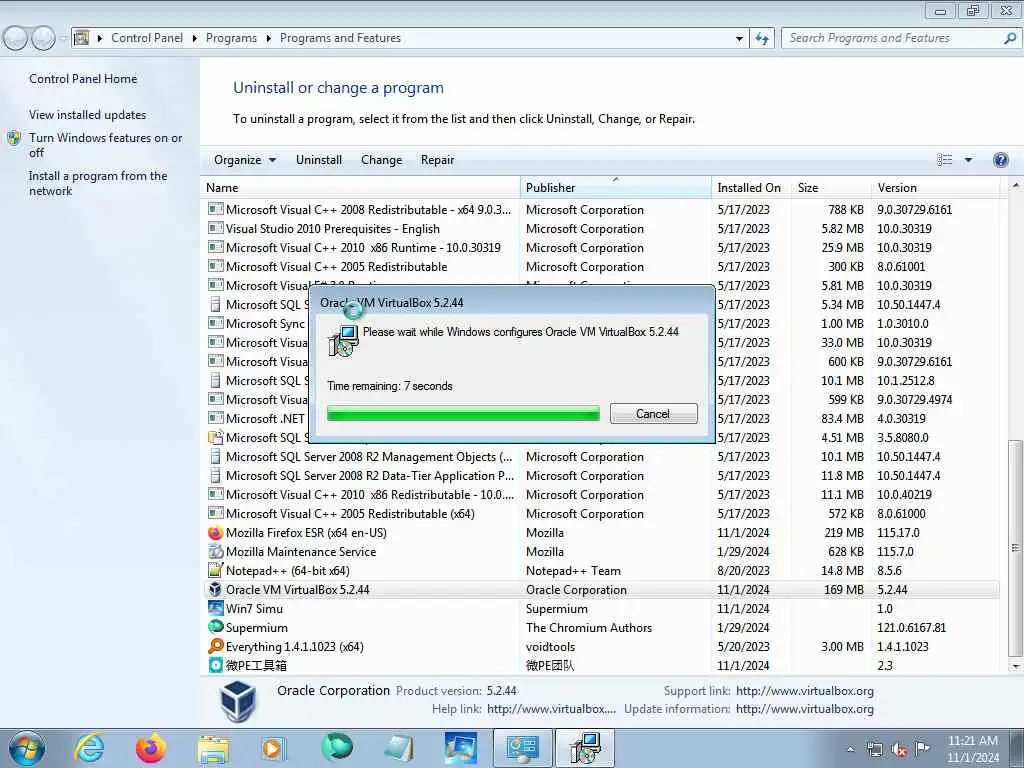The height and width of the screenshot is (768, 1024).
Task: Open Windows Explorer folder icon in taskbar
Action: (x=213, y=749)
